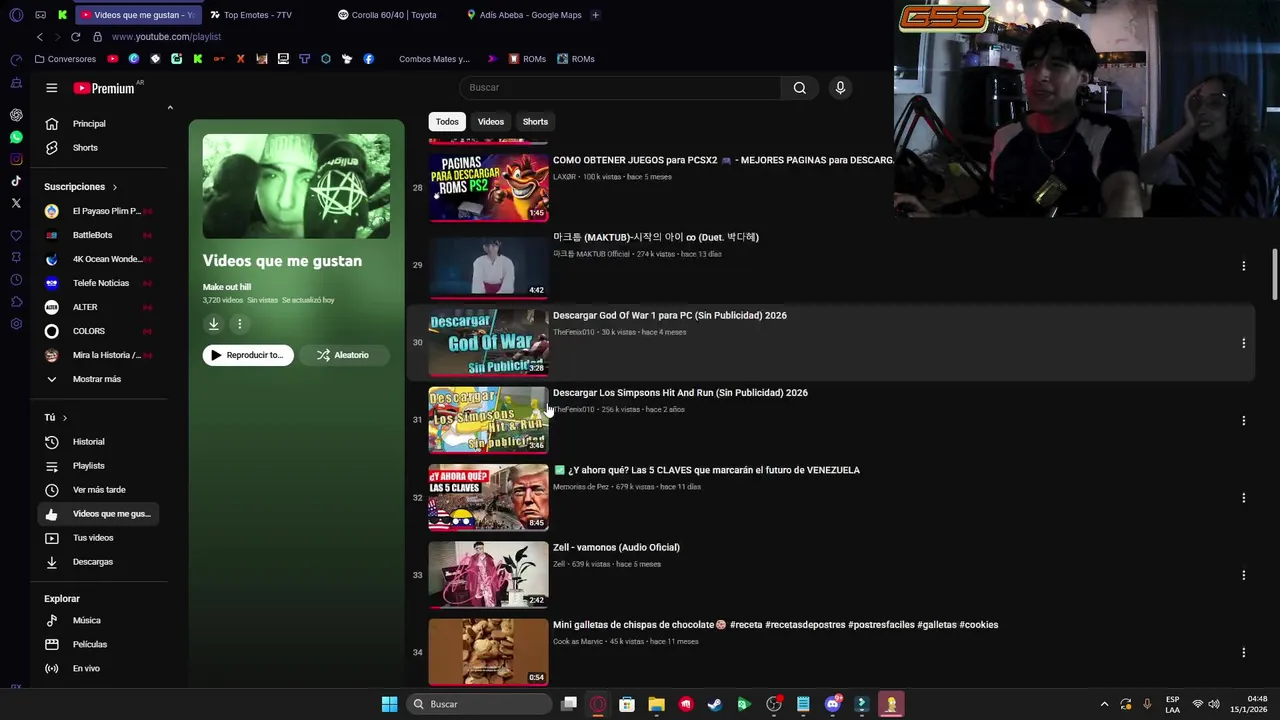This screenshot has width=1280, height=720.
Task: Show hidden system tray icons
Action: tap(1104, 704)
